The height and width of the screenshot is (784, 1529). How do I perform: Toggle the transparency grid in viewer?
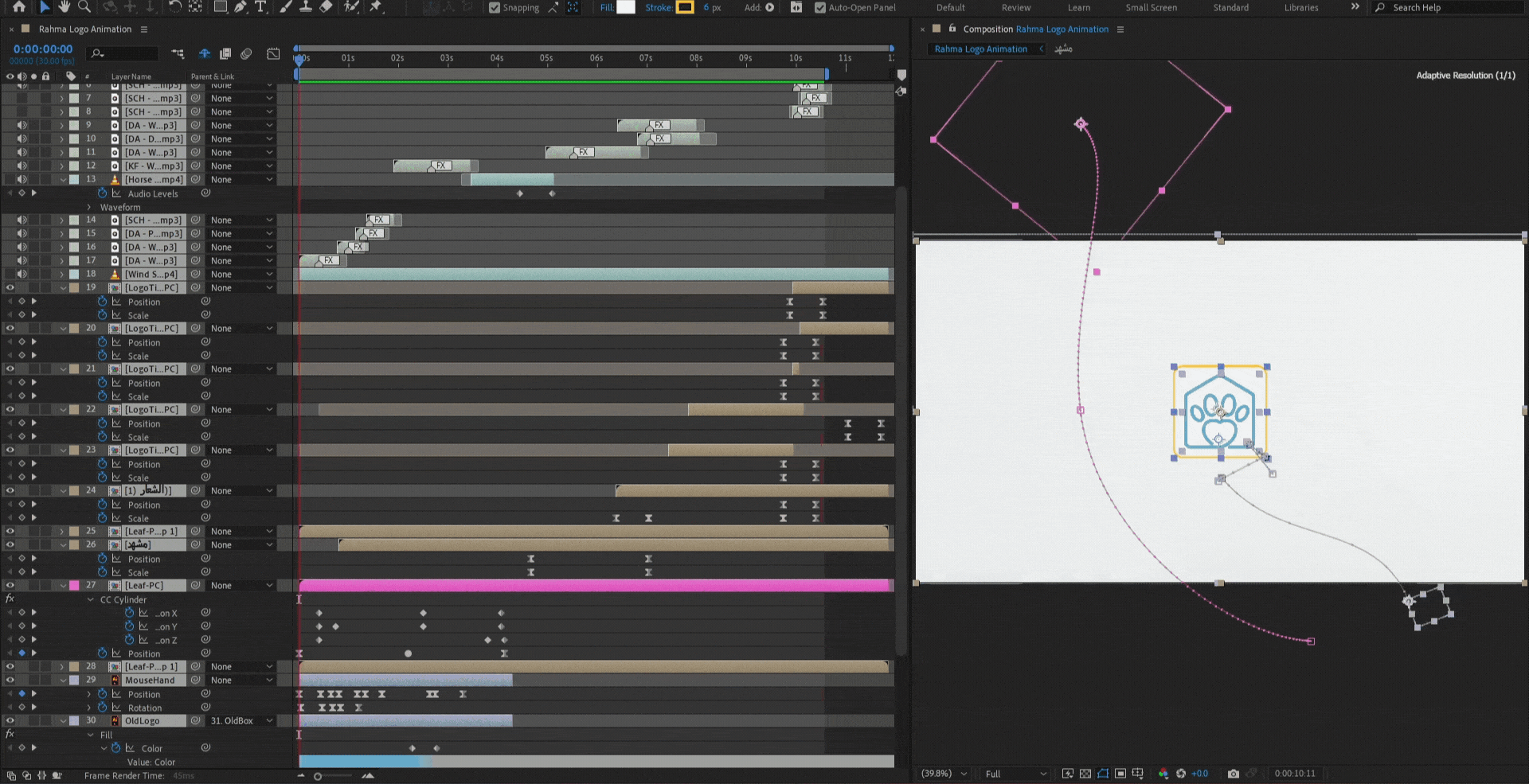click(x=1085, y=773)
